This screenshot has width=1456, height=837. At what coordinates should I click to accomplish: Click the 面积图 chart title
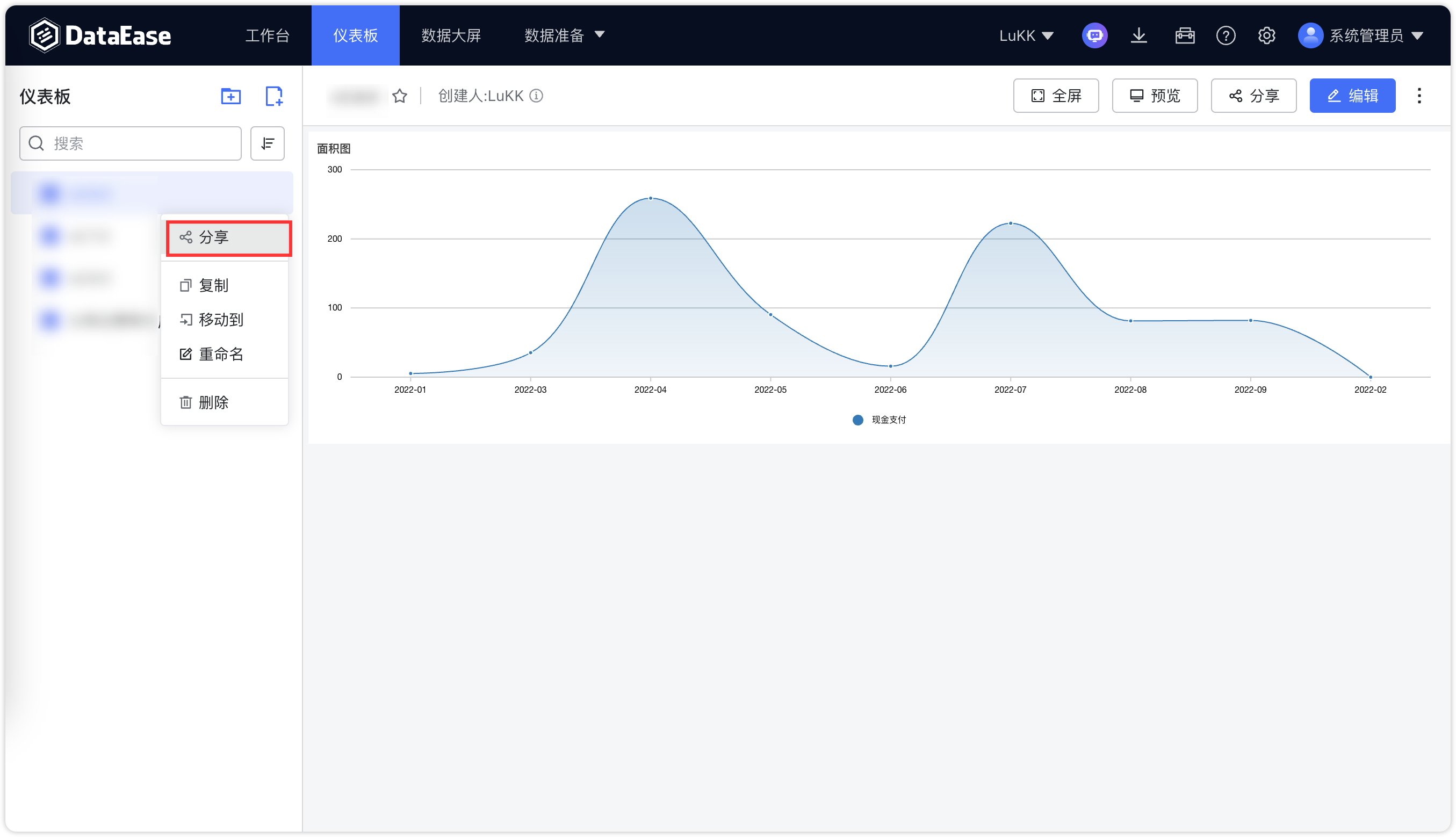(x=334, y=148)
